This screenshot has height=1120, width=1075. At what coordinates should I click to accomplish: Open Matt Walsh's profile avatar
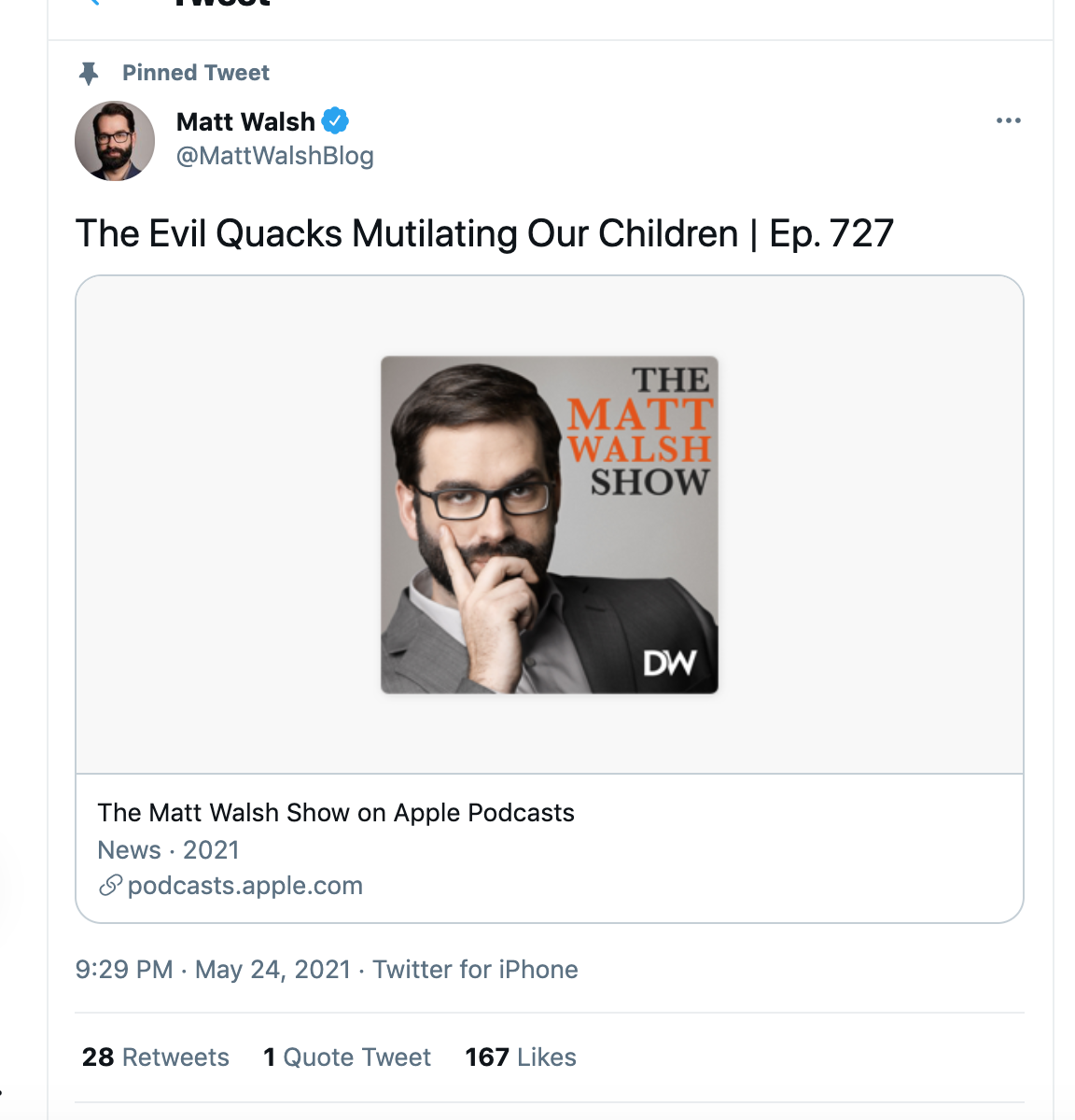point(115,141)
